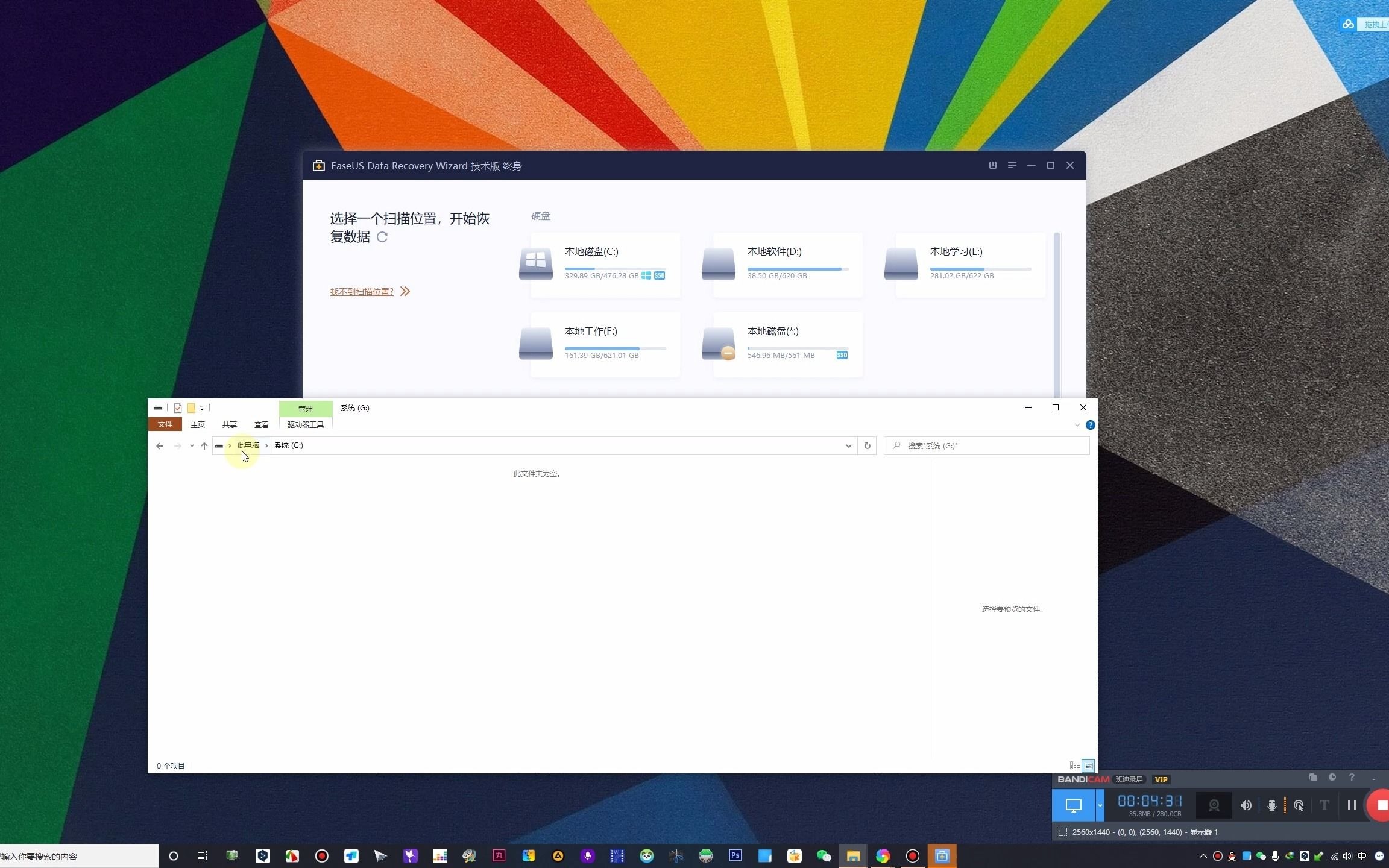Viewport: 1389px width, 868px height.
Task: Open the volume tray icon
Action: click(1347, 856)
